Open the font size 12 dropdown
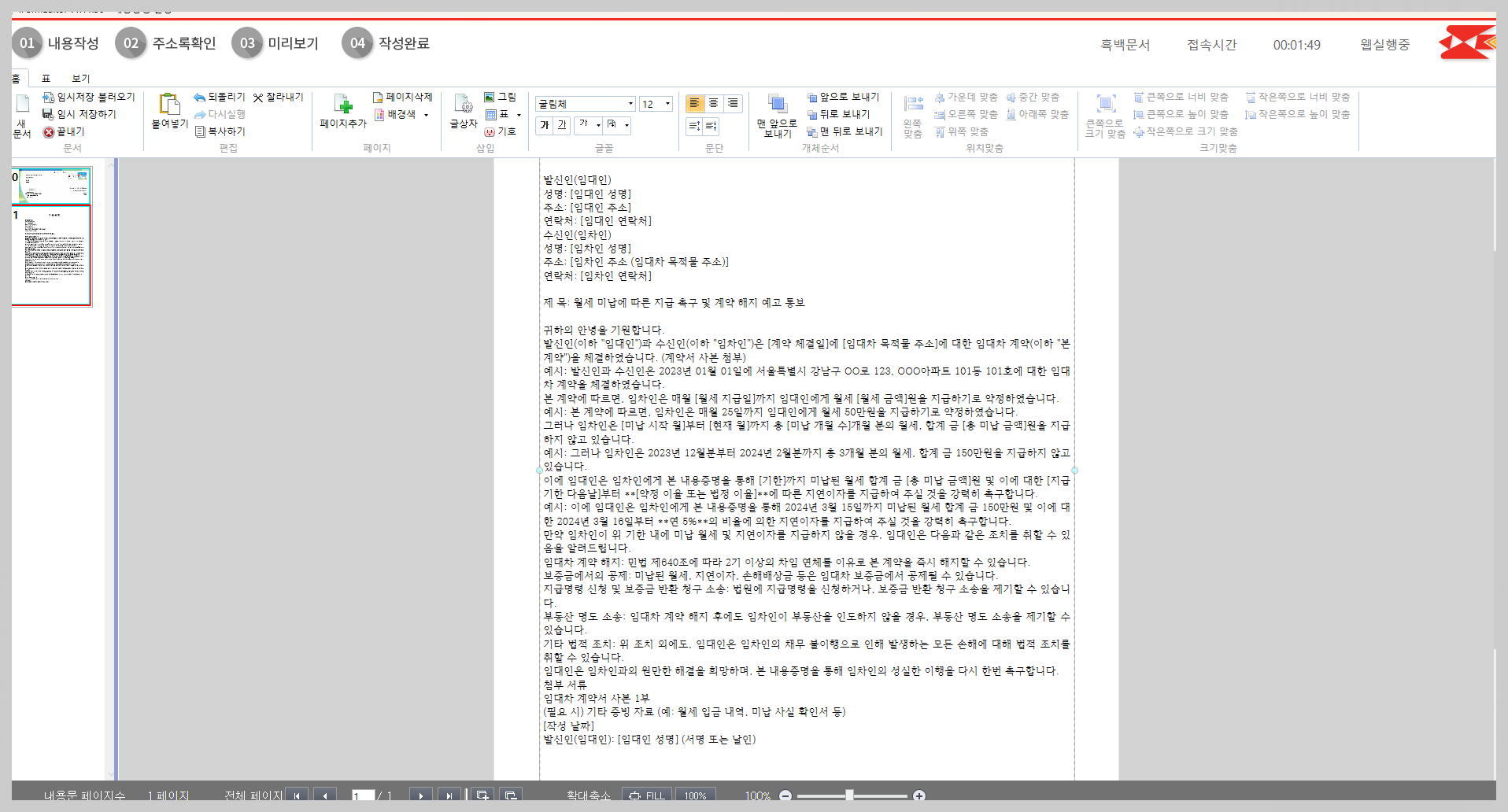 coord(667,103)
